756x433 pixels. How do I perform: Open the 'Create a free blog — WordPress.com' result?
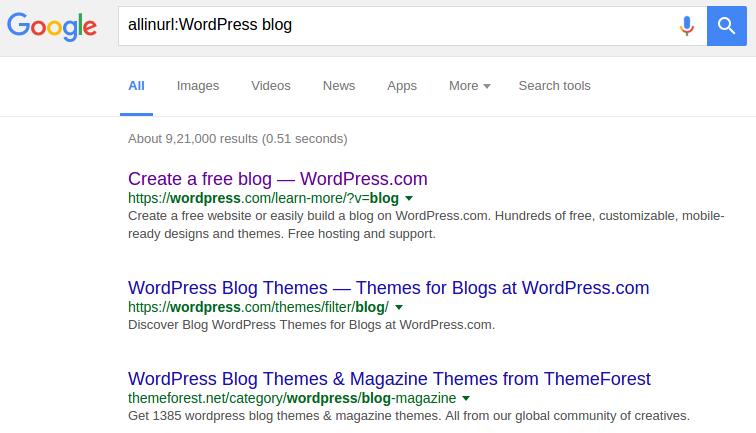277,179
